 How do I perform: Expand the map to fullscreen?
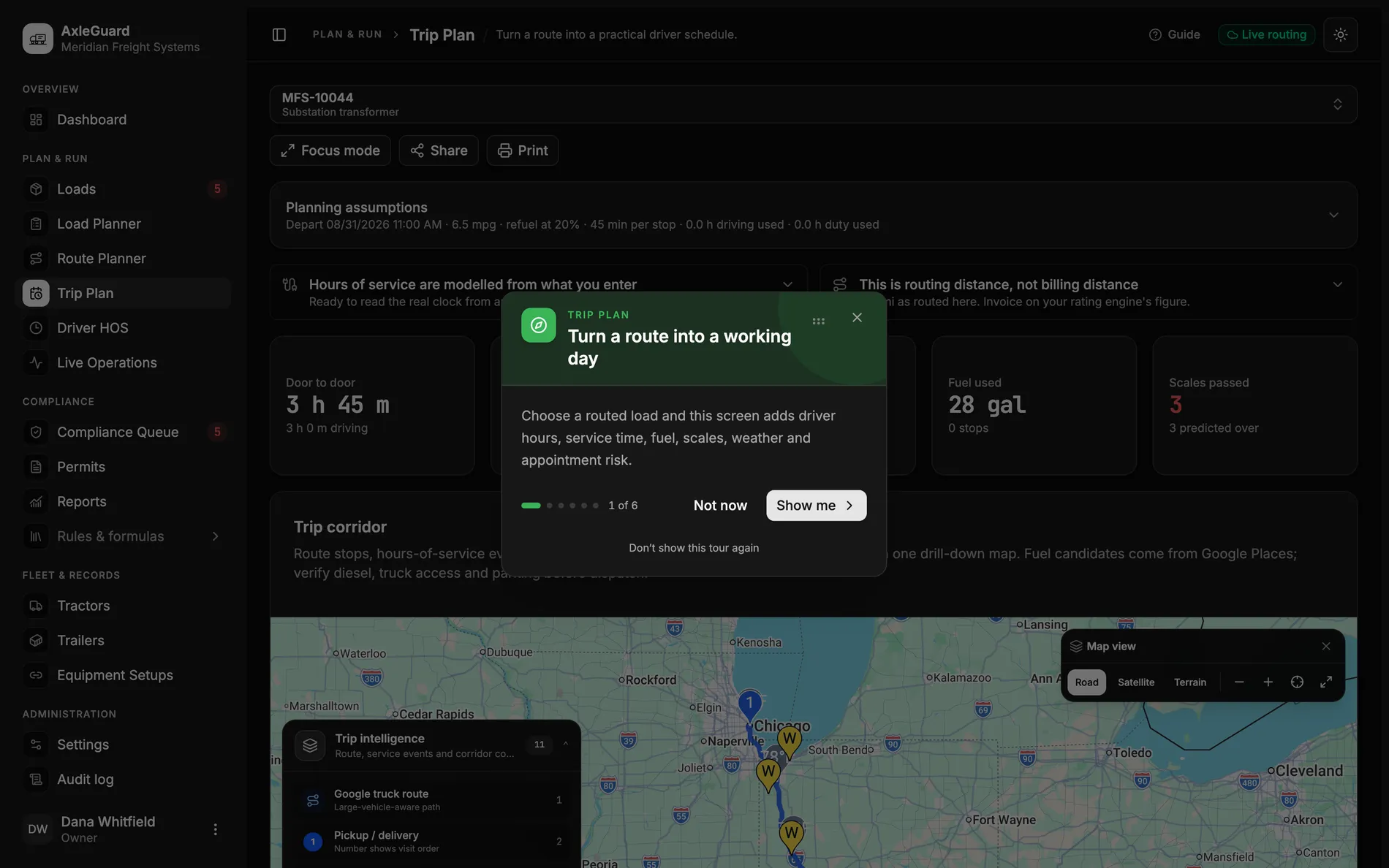click(x=1326, y=682)
